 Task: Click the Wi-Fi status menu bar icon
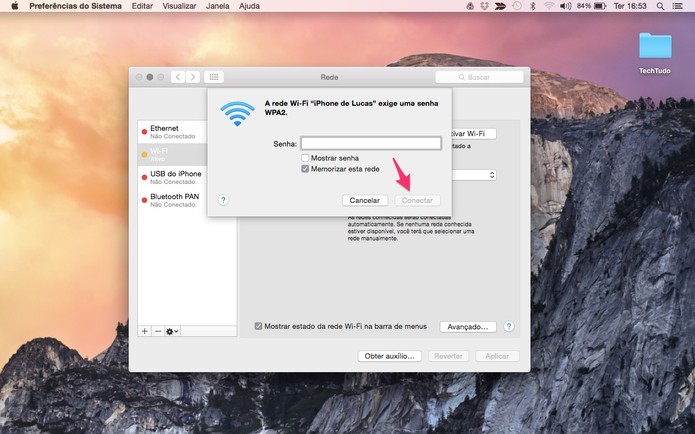click(549, 6)
